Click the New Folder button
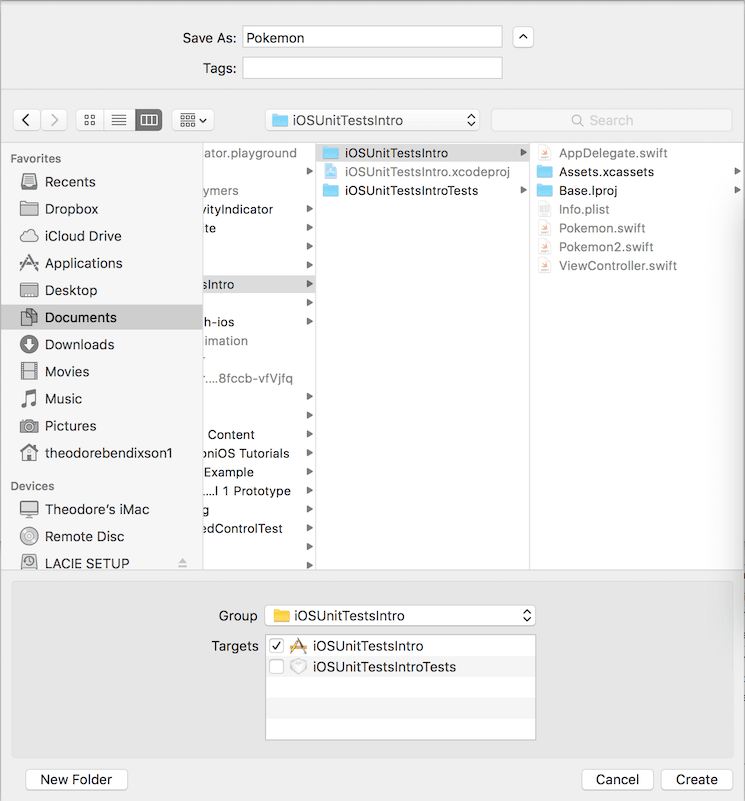745x801 pixels. (76, 780)
